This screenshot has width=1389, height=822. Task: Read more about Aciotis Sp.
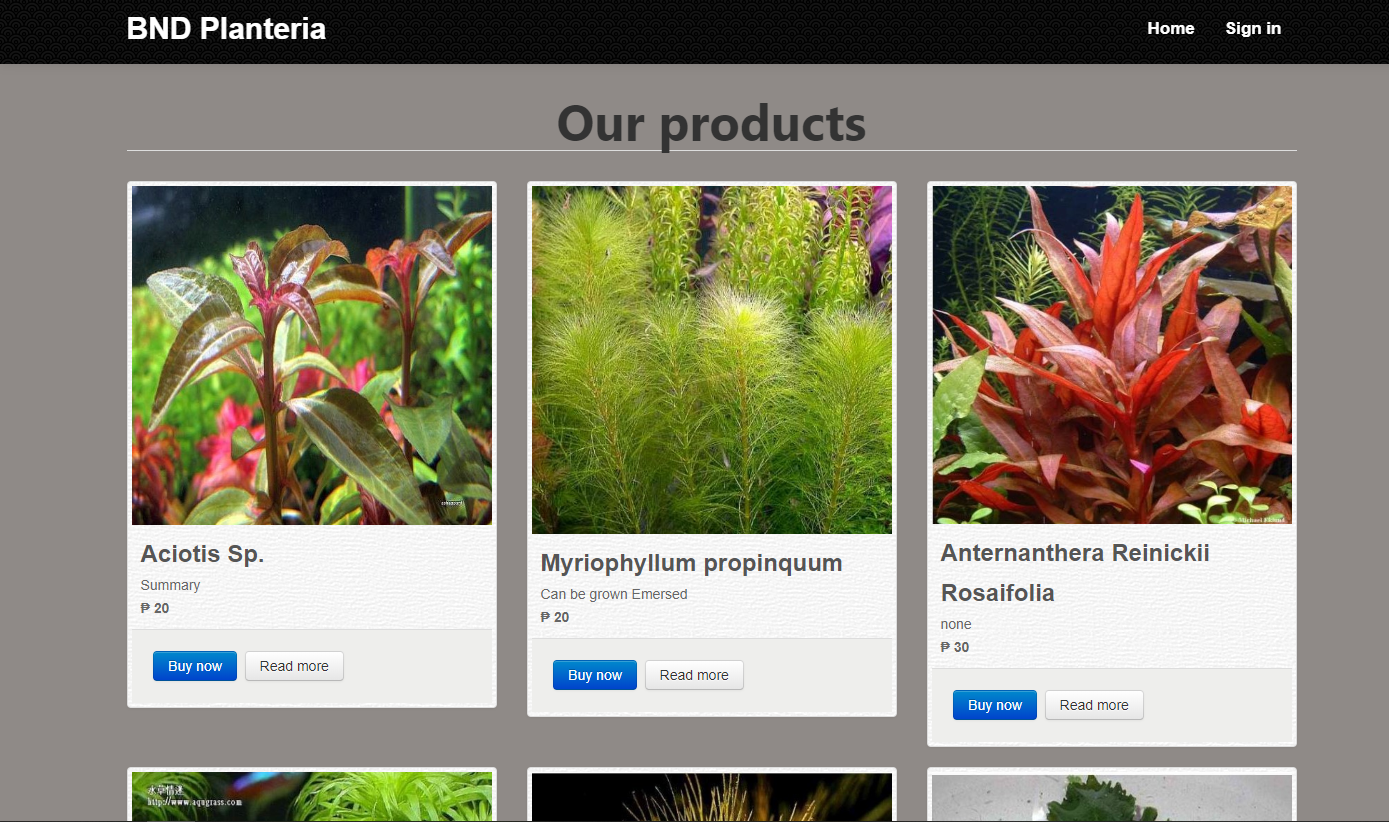click(294, 666)
